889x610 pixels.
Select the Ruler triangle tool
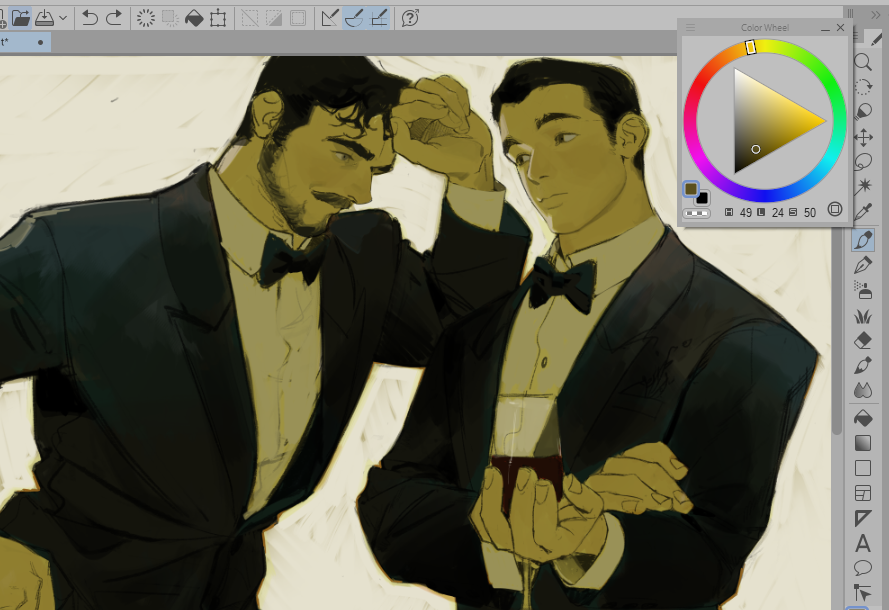[x=863, y=518]
